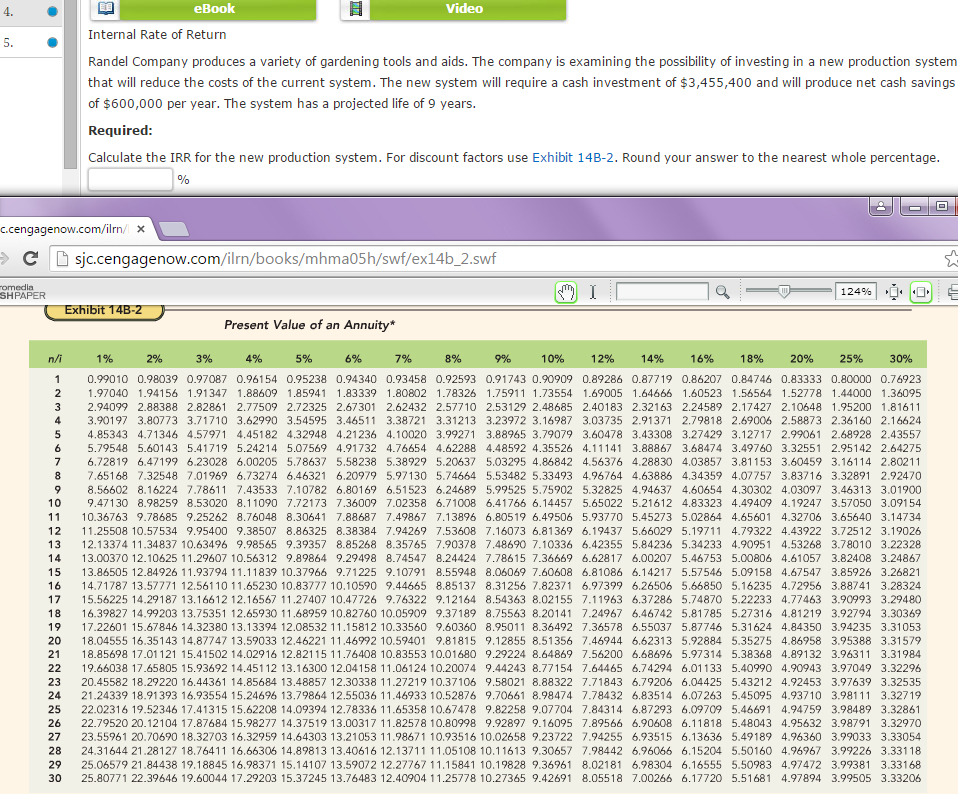Click the Exhibit 14B-2 yellow label
This screenshot has height=794, width=958.
103,310
